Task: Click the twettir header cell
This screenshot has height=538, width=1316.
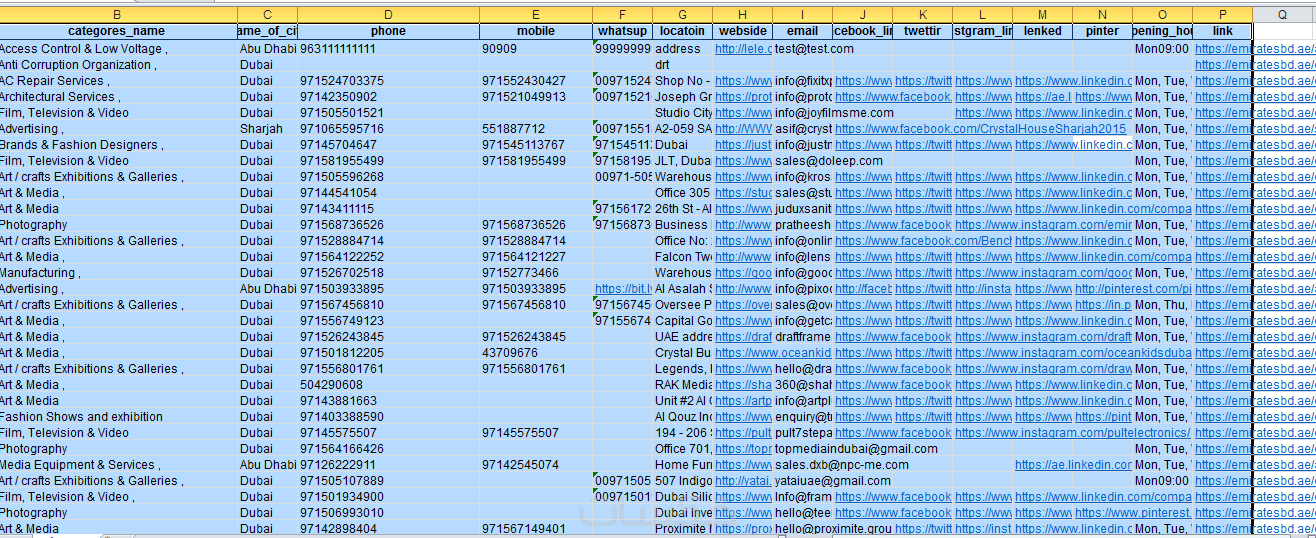Action: coord(922,31)
